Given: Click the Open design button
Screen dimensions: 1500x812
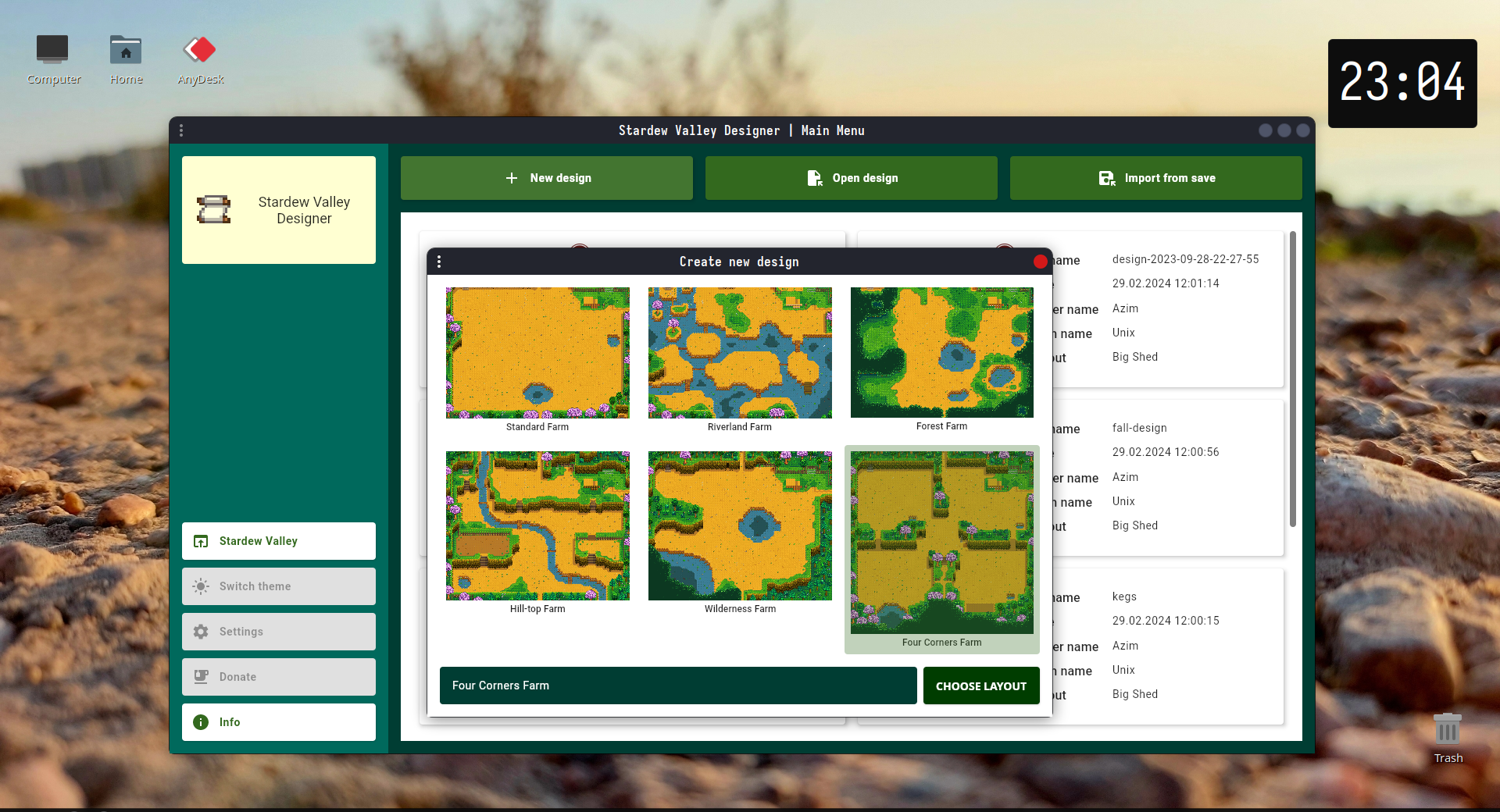Looking at the screenshot, I should (x=852, y=178).
